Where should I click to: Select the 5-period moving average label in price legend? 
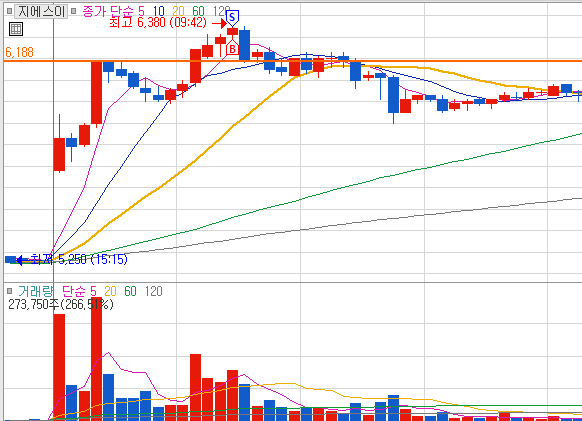[x=141, y=12]
